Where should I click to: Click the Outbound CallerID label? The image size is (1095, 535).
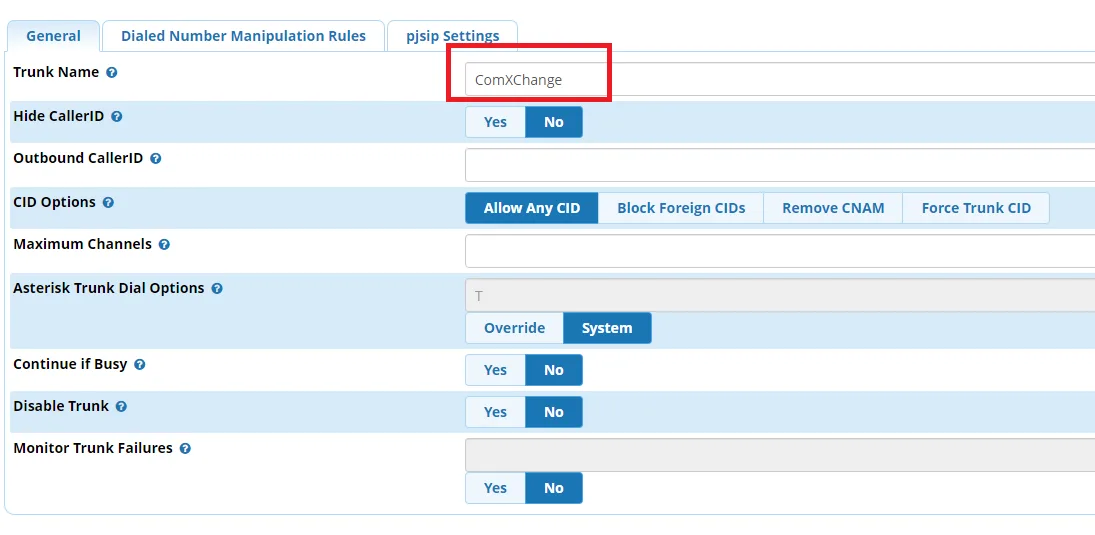(x=78, y=158)
